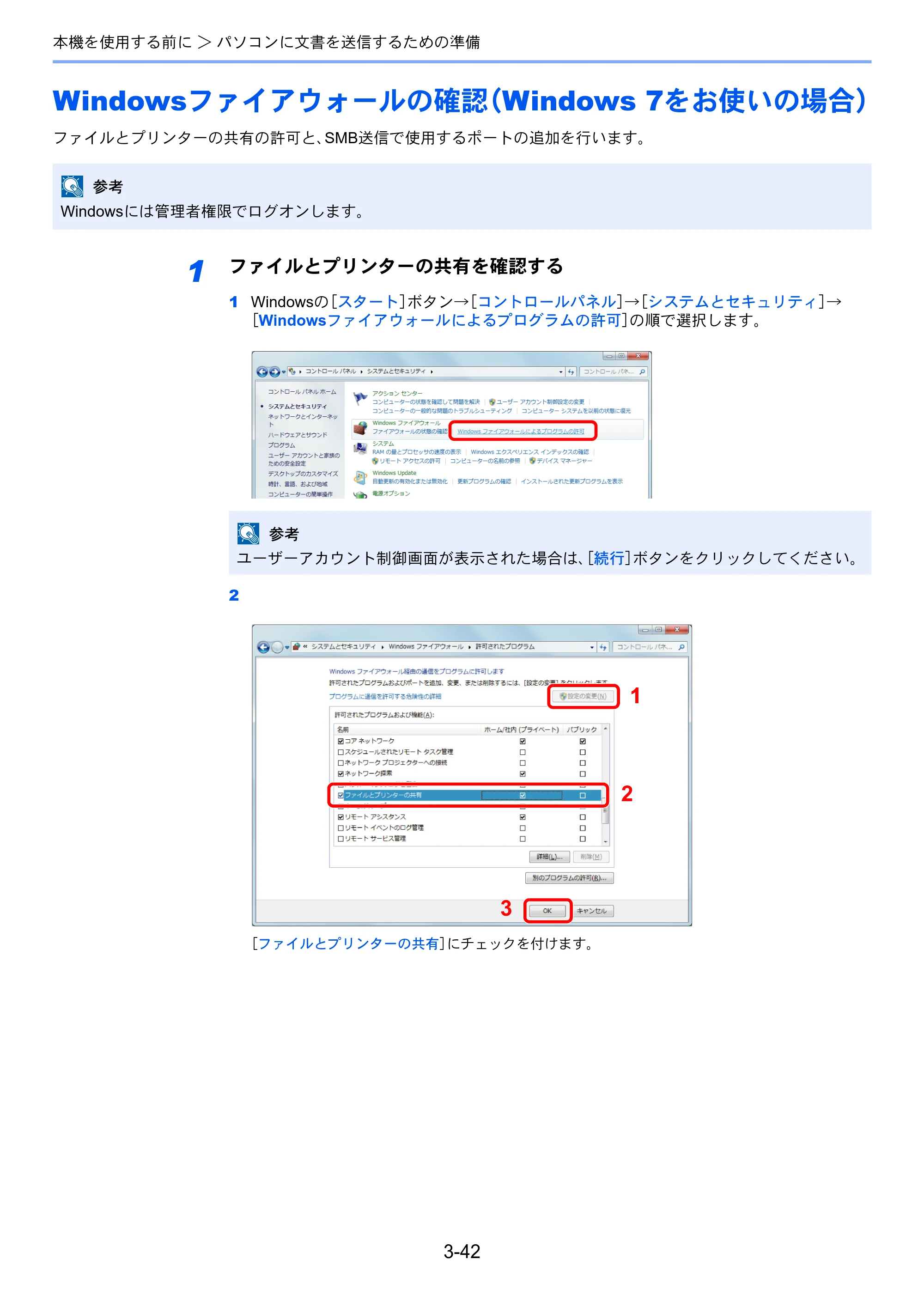Click the 設定の変更(N) button

583,696
